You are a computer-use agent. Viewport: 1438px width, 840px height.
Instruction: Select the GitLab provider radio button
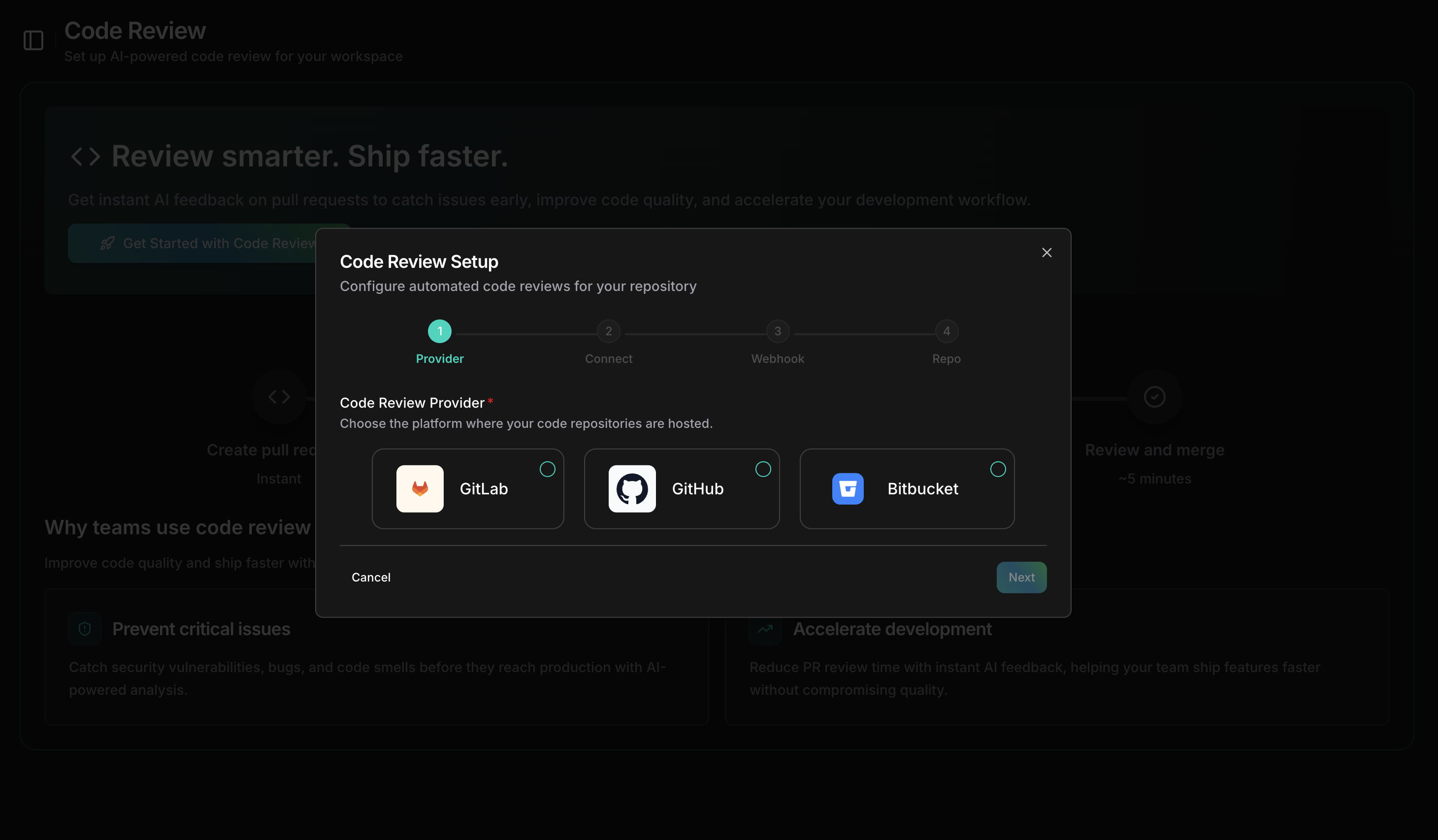pos(547,469)
